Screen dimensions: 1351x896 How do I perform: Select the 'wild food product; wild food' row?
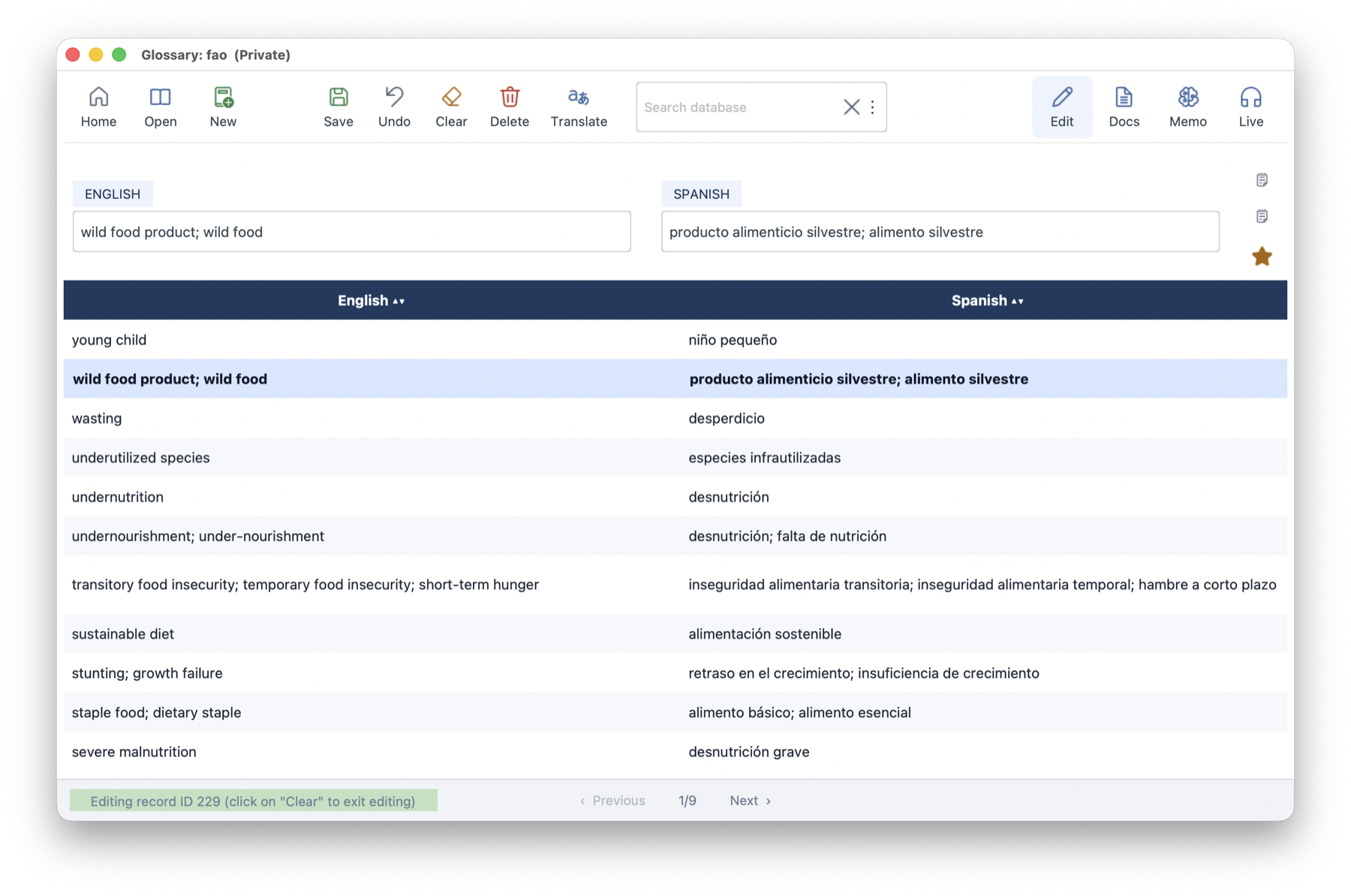675,379
